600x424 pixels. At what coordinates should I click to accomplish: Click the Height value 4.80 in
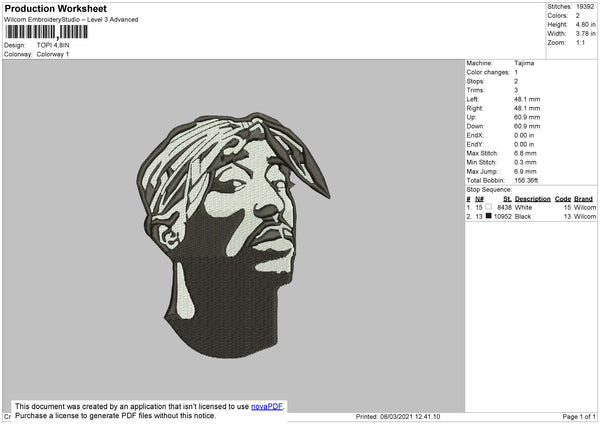[x=585, y=24]
